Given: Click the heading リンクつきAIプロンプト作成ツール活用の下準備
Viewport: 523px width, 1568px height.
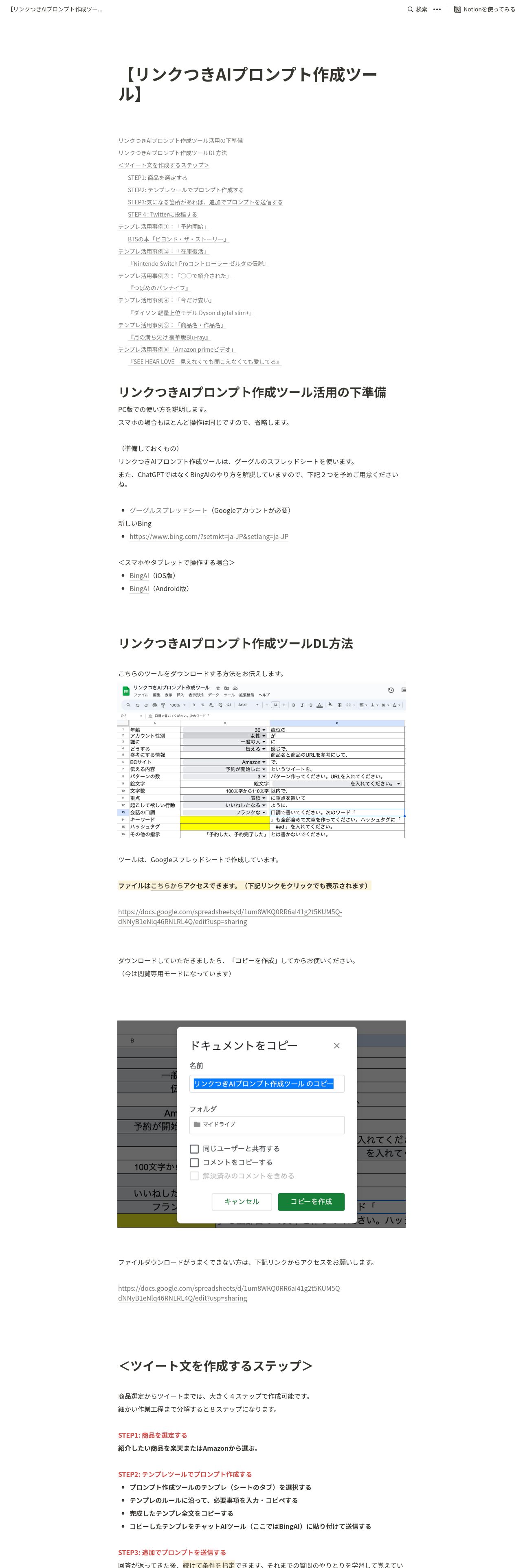Looking at the screenshot, I should pyautogui.click(x=252, y=392).
